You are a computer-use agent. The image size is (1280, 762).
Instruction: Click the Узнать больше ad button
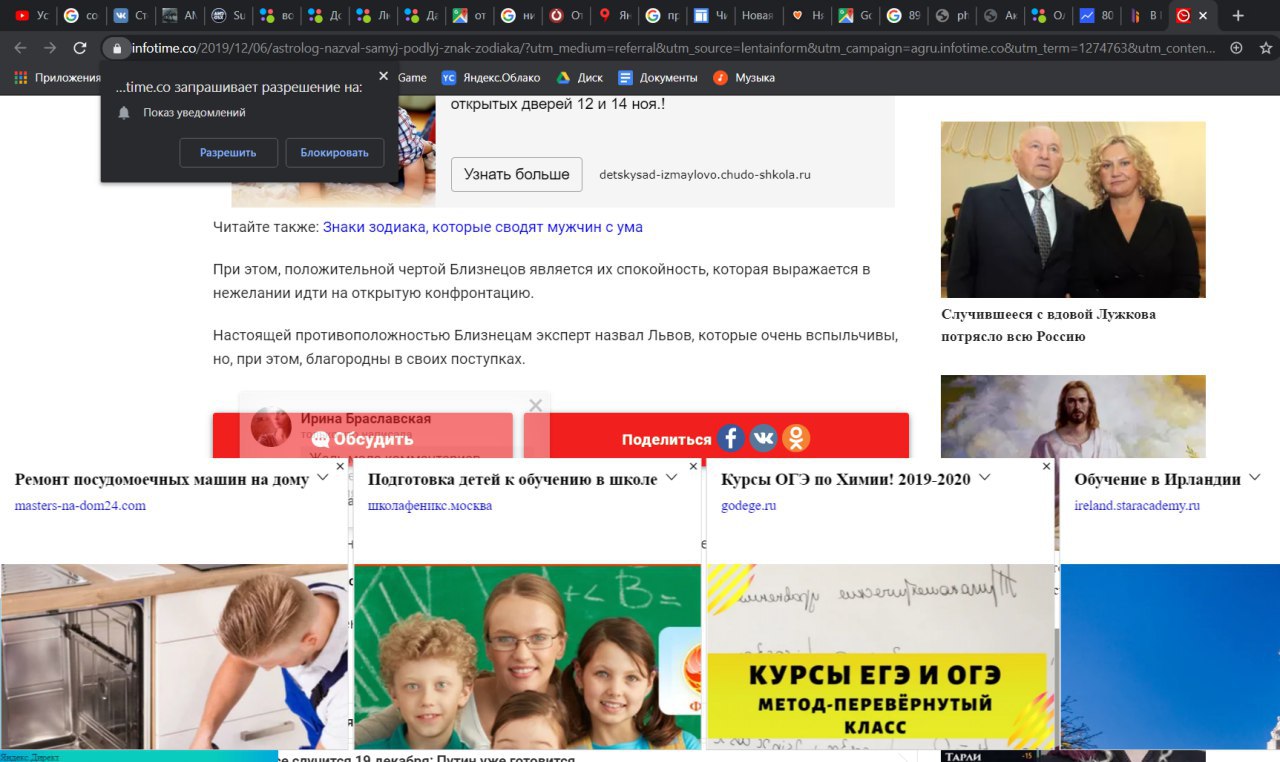(516, 174)
